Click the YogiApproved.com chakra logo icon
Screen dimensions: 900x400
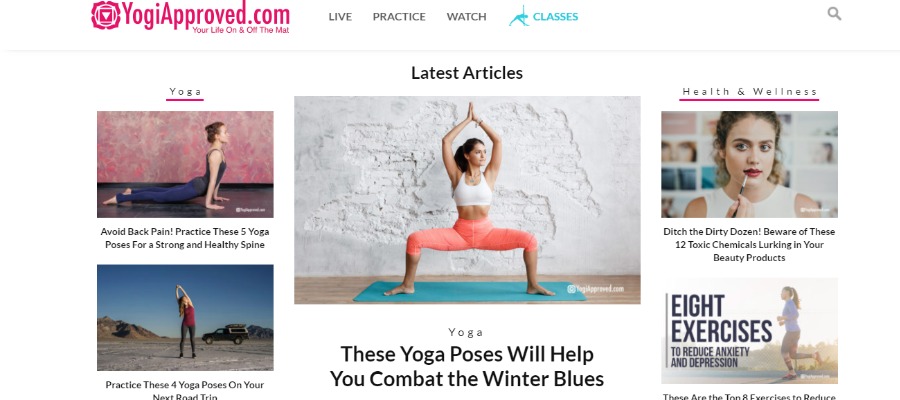pyautogui.click(x=106, y=15)
